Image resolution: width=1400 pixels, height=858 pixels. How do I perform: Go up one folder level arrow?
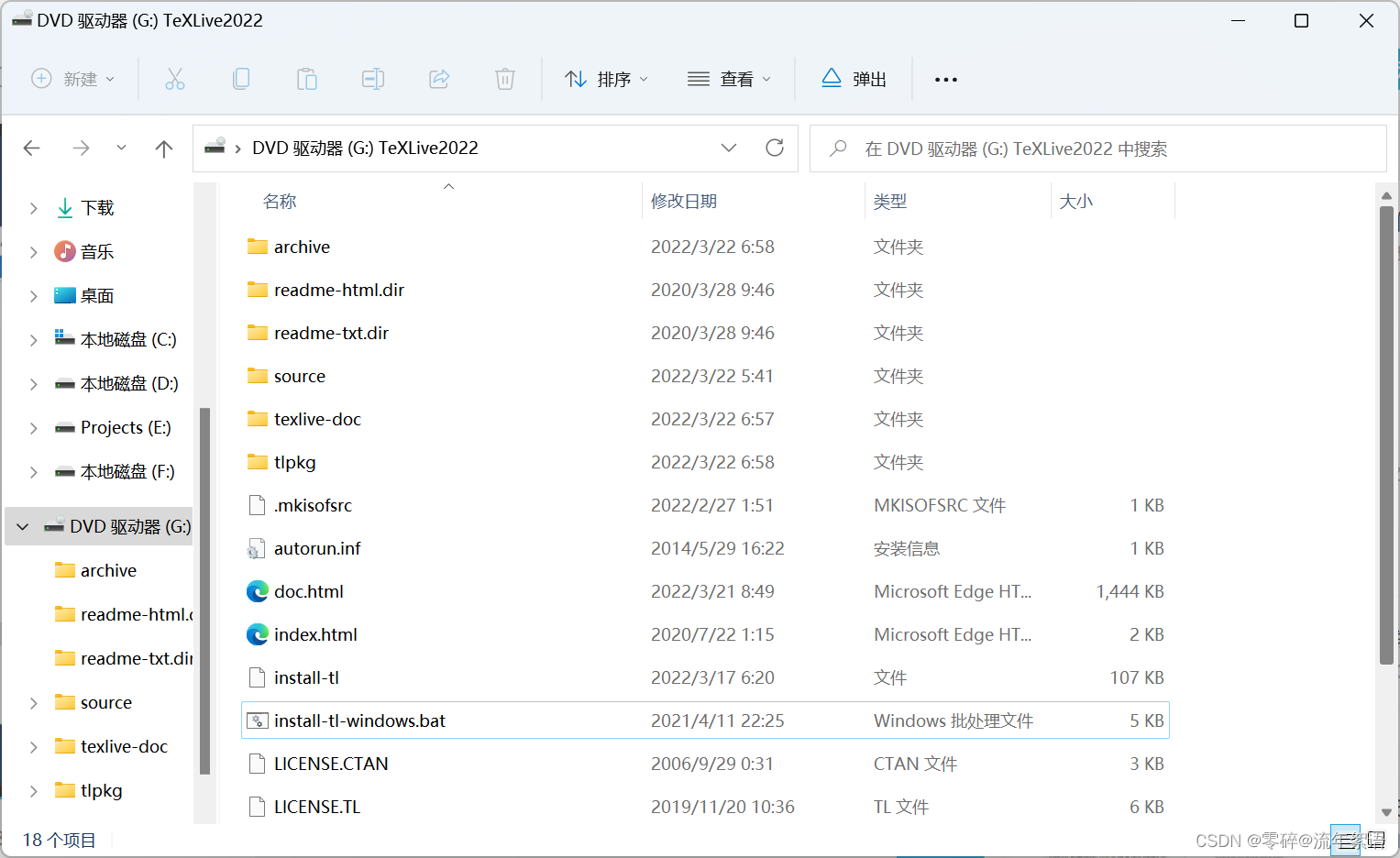(164, 148)
